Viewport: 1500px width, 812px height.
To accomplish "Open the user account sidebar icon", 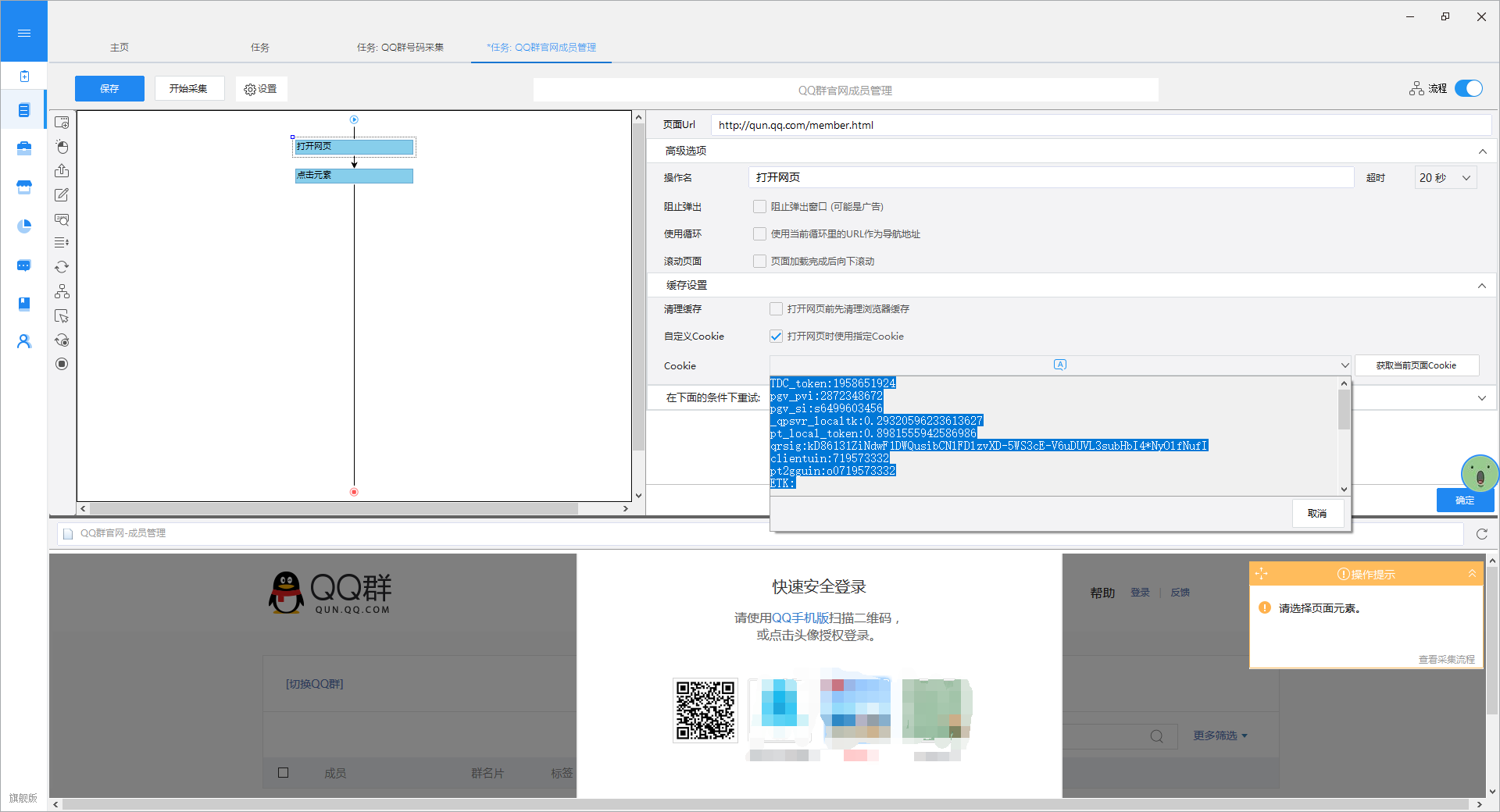I will point(24,341).
